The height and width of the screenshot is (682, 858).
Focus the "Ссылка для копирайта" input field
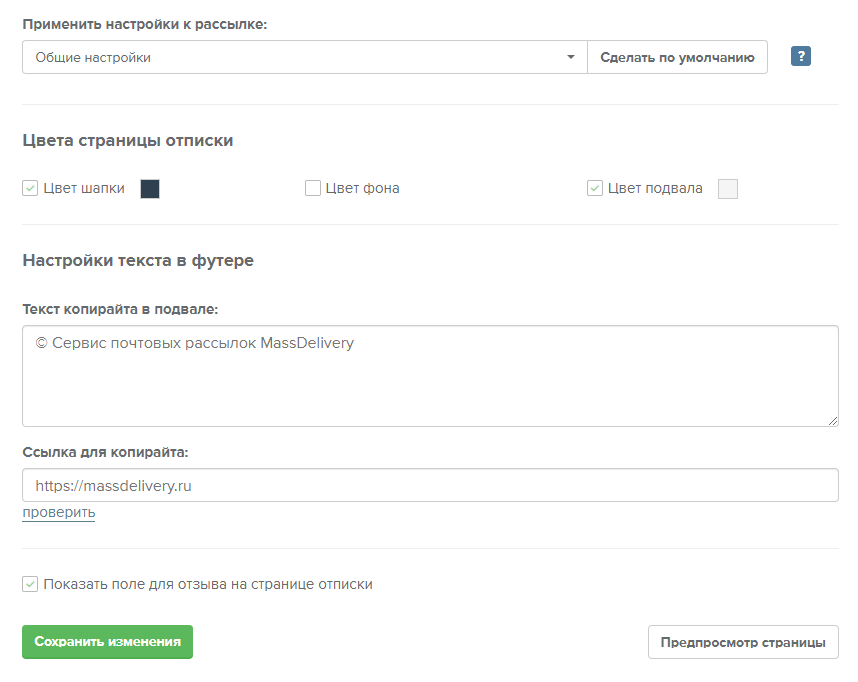tap(430, 485)
